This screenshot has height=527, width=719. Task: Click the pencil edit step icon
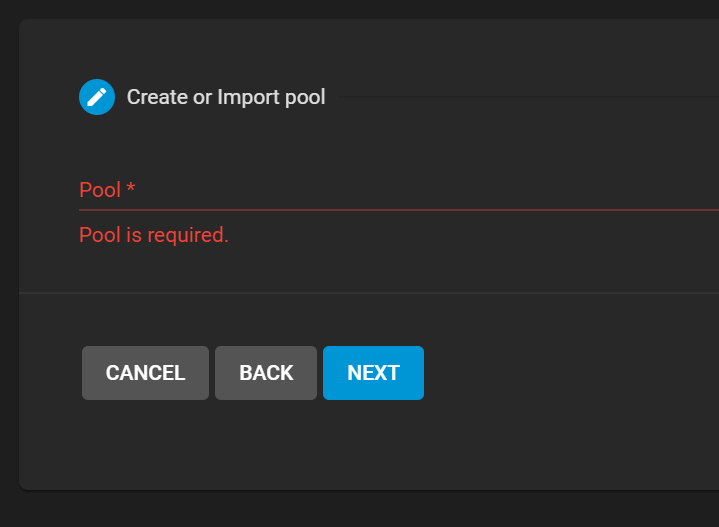coord(97,97)
